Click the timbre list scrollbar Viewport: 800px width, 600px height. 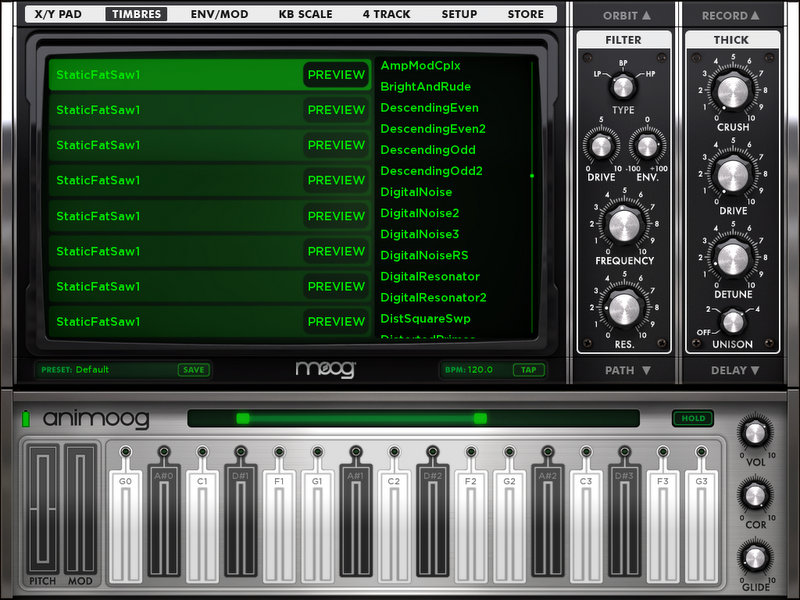(x=532, y=196)
